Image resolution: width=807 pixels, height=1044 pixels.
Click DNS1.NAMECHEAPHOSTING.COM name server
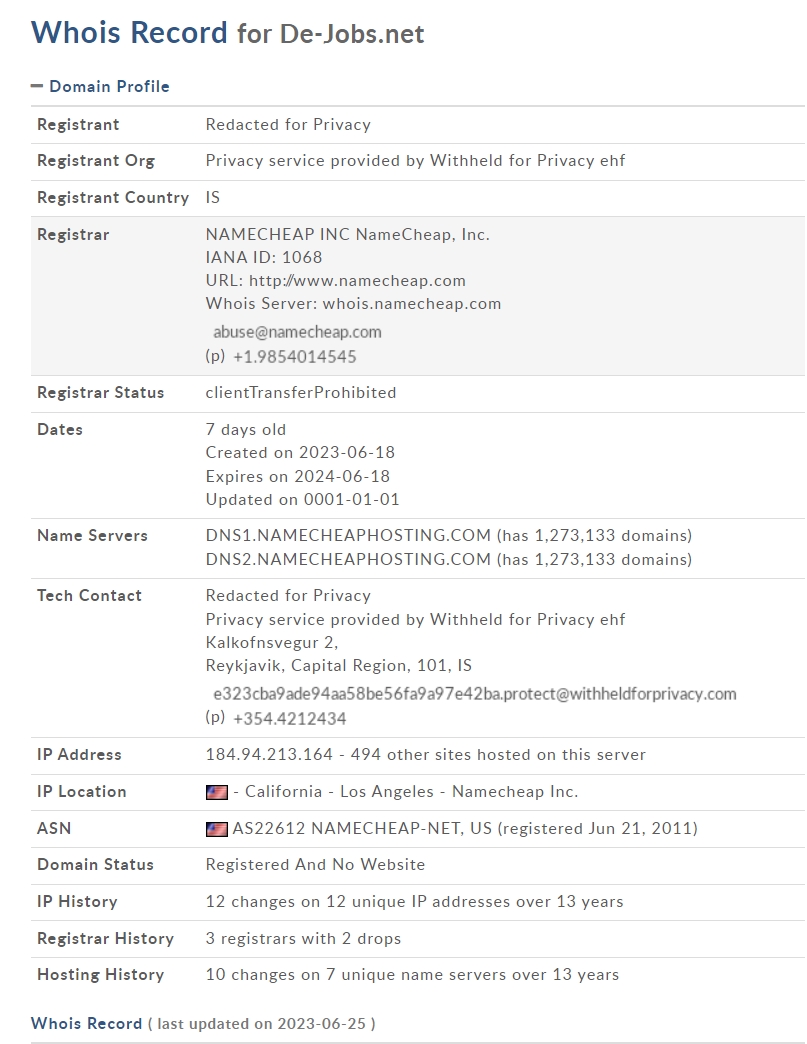point(348,535)
